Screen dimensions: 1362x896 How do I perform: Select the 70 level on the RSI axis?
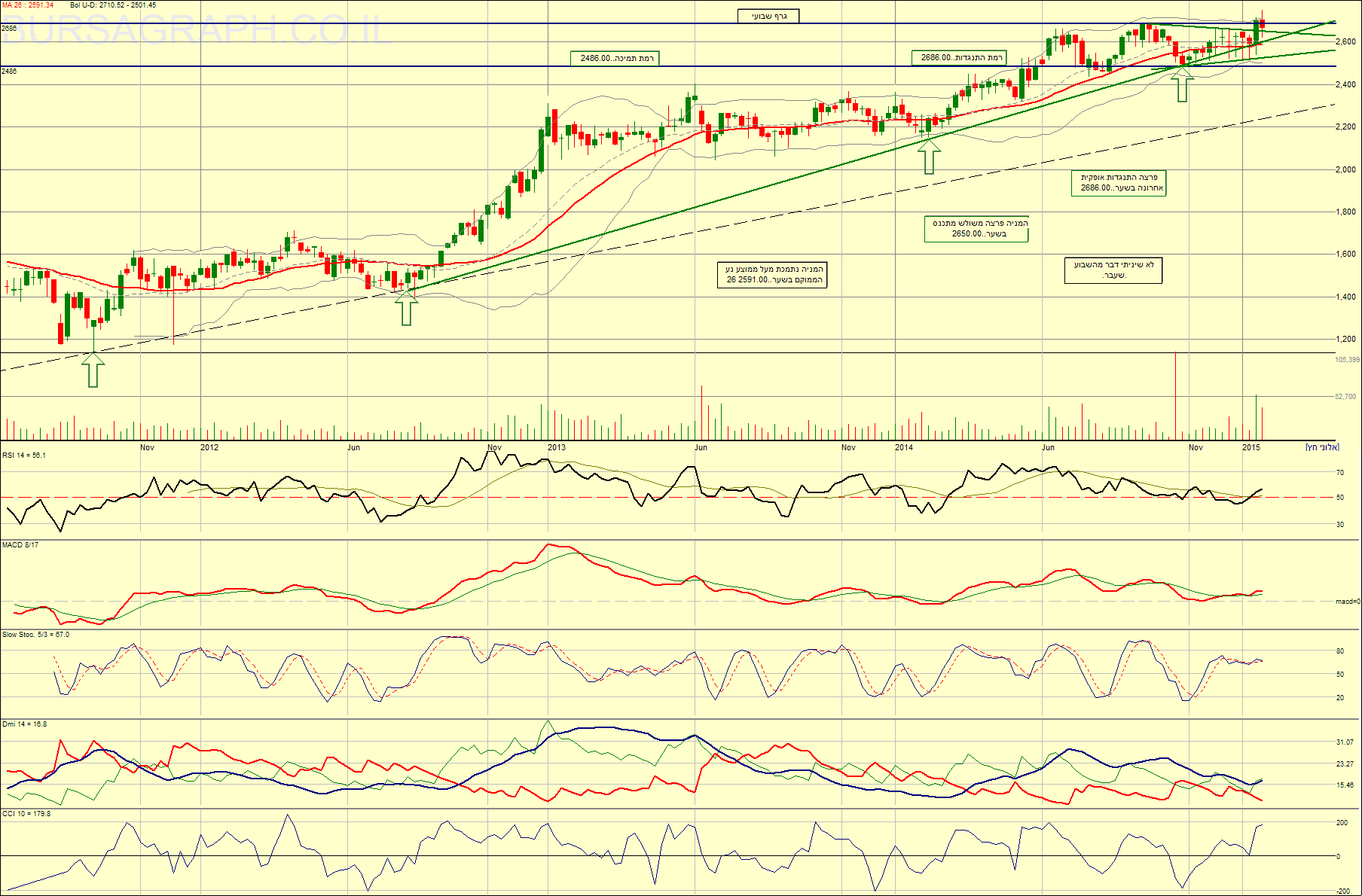[1340, 474]
